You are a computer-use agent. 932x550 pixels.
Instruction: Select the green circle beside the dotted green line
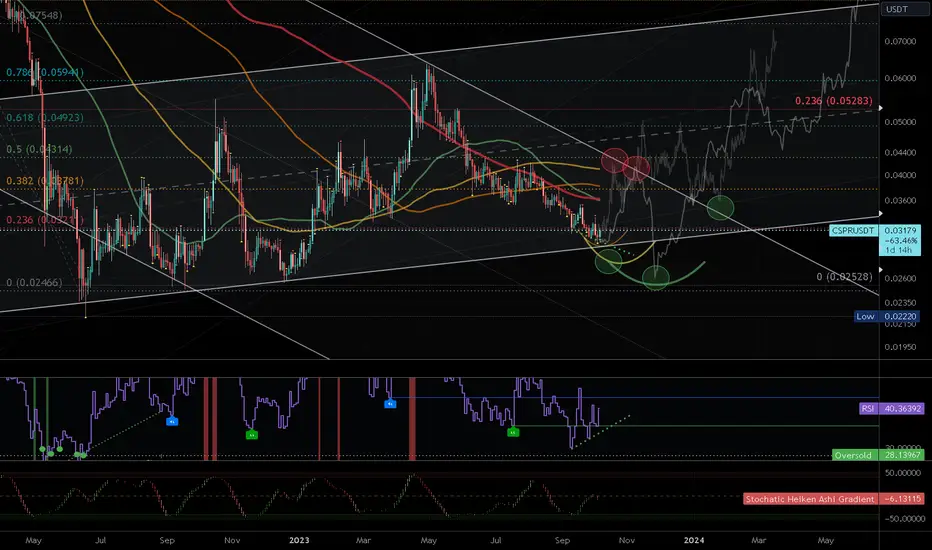(609, 261)
